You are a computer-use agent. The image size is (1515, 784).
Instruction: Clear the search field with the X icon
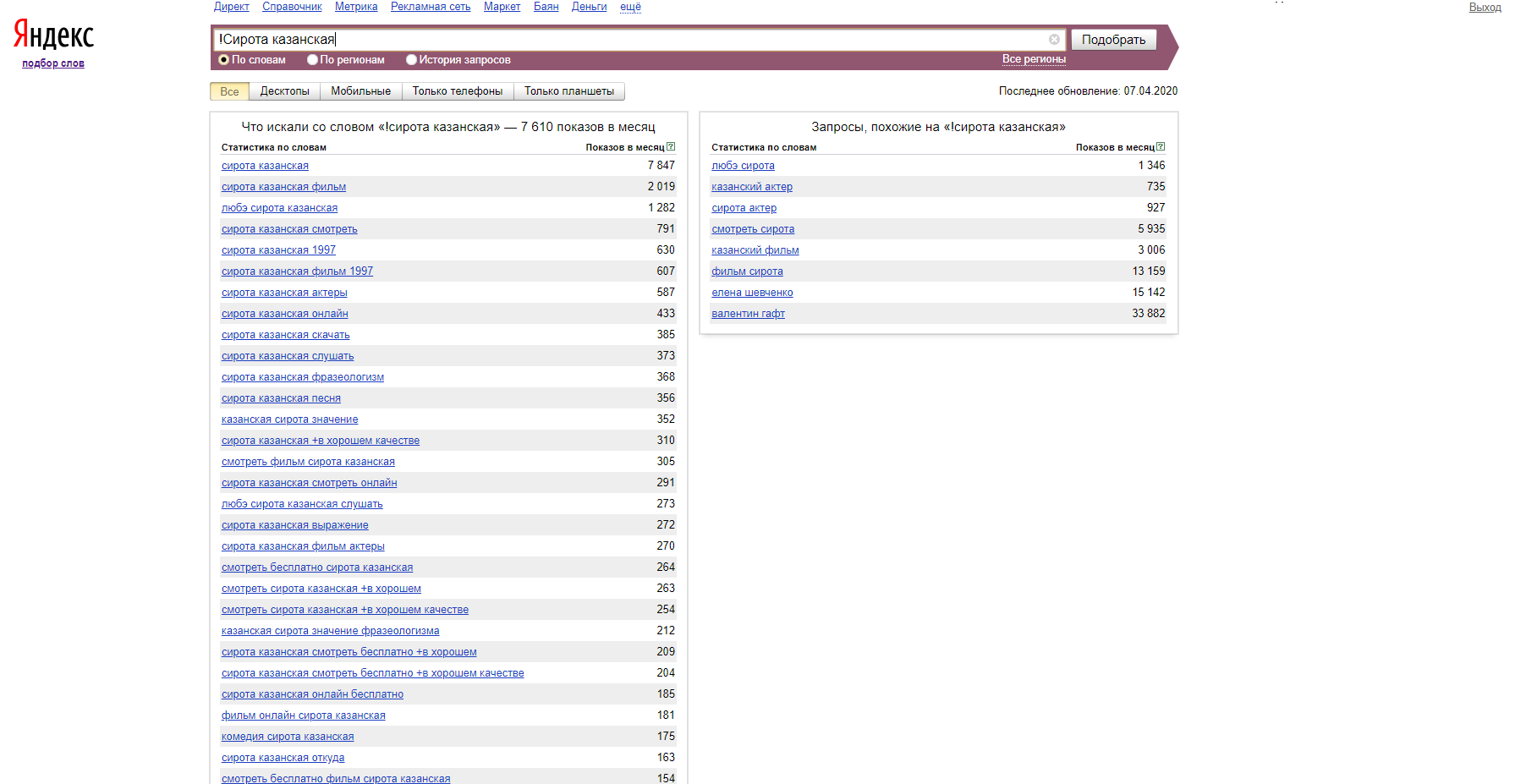pos(1054,39)
